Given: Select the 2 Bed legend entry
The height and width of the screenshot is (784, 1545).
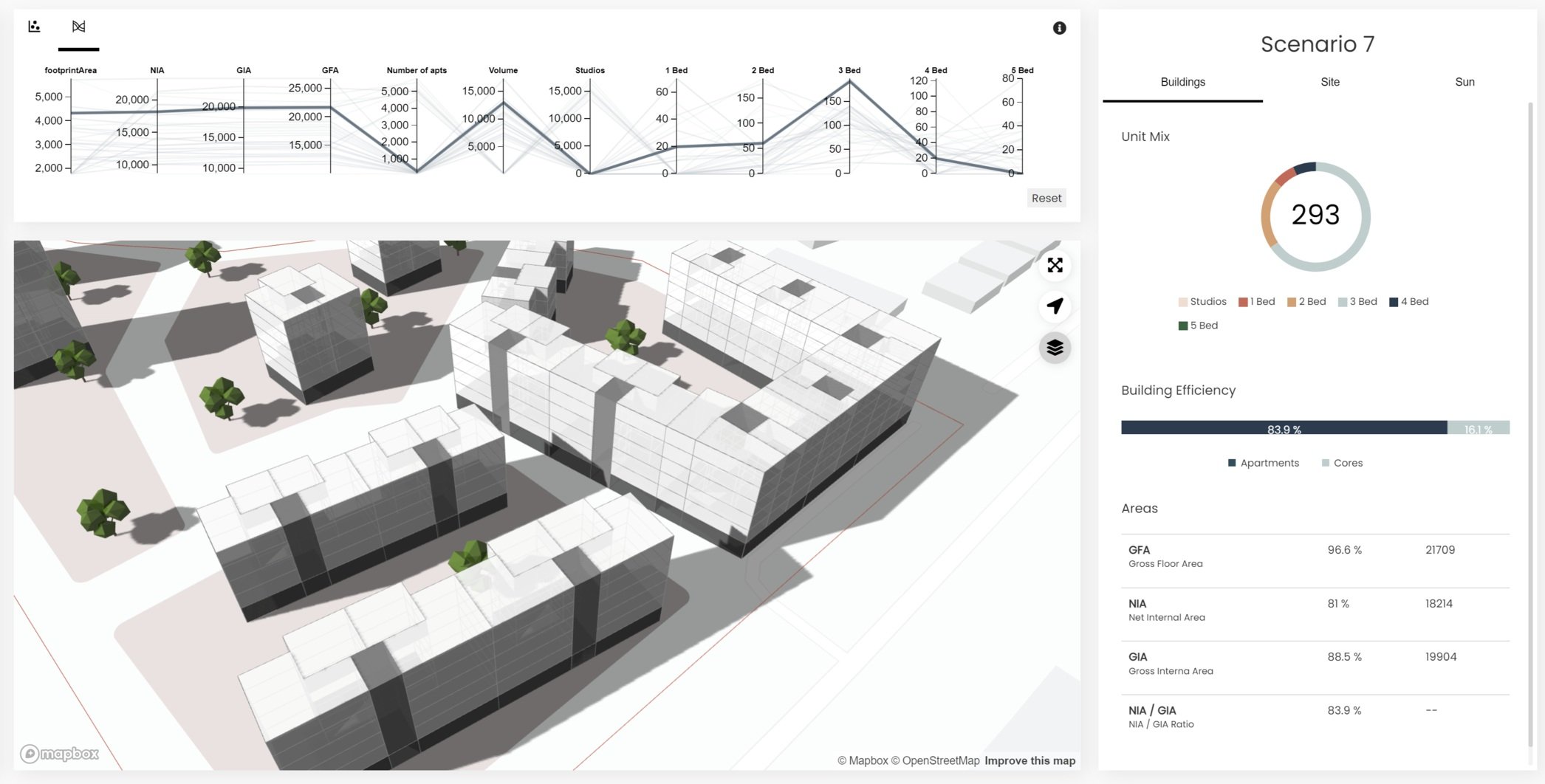Looking at the screenshot, I should click(1307, 301).
